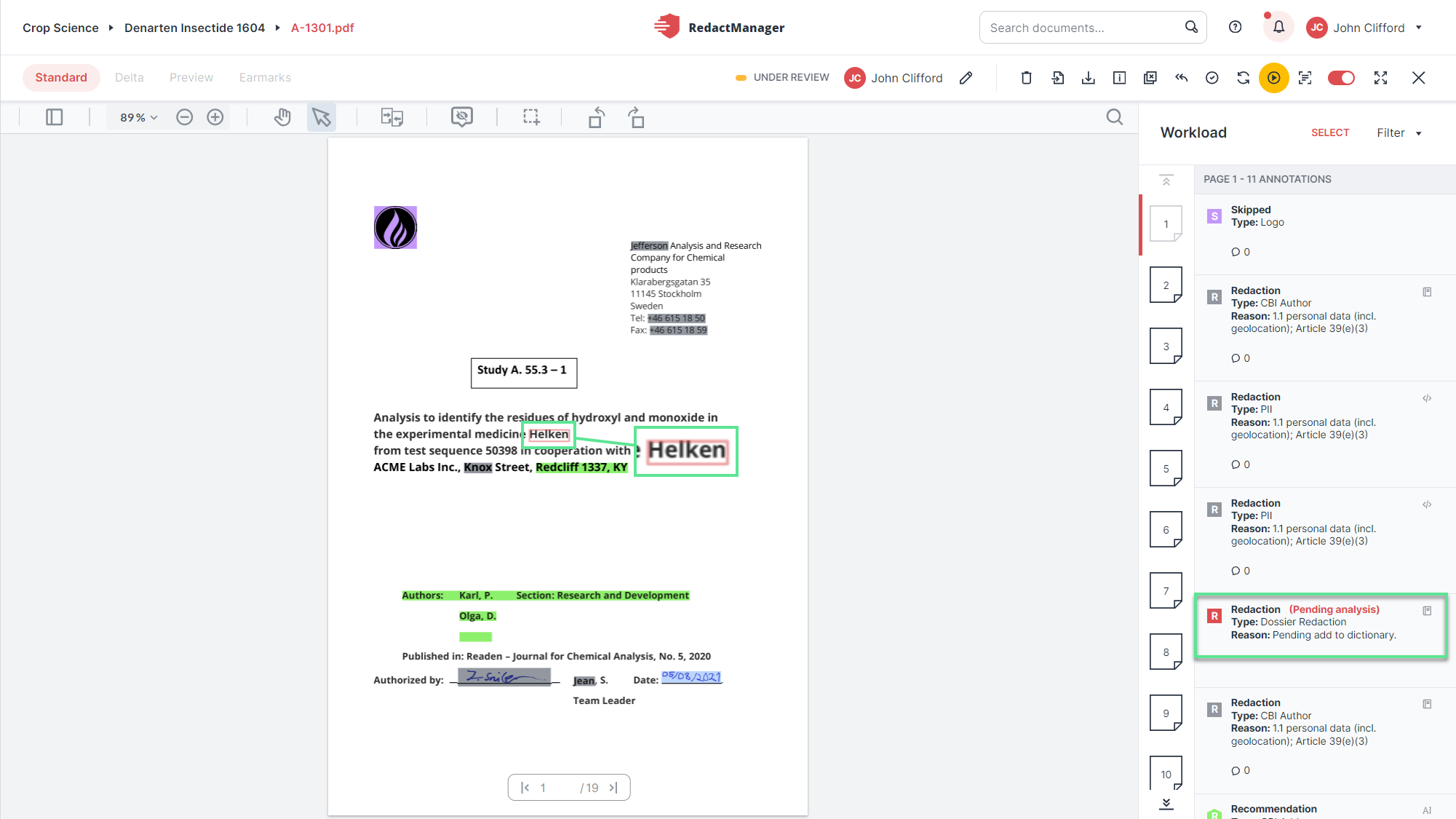Open John Clifford user menu dropdown

(1364, 28)
